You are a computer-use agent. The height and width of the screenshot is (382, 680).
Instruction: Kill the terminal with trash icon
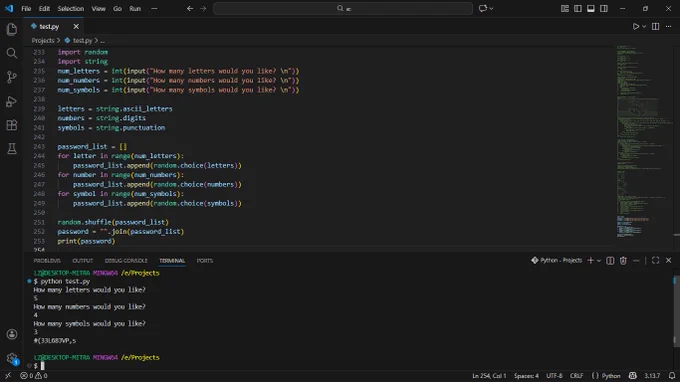623,260
